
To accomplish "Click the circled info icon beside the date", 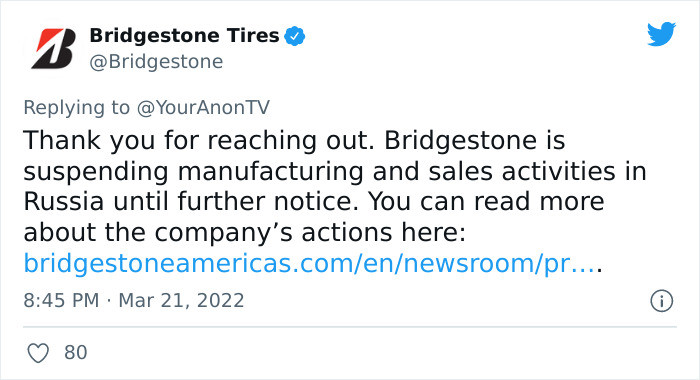I will tap(661, 301).
